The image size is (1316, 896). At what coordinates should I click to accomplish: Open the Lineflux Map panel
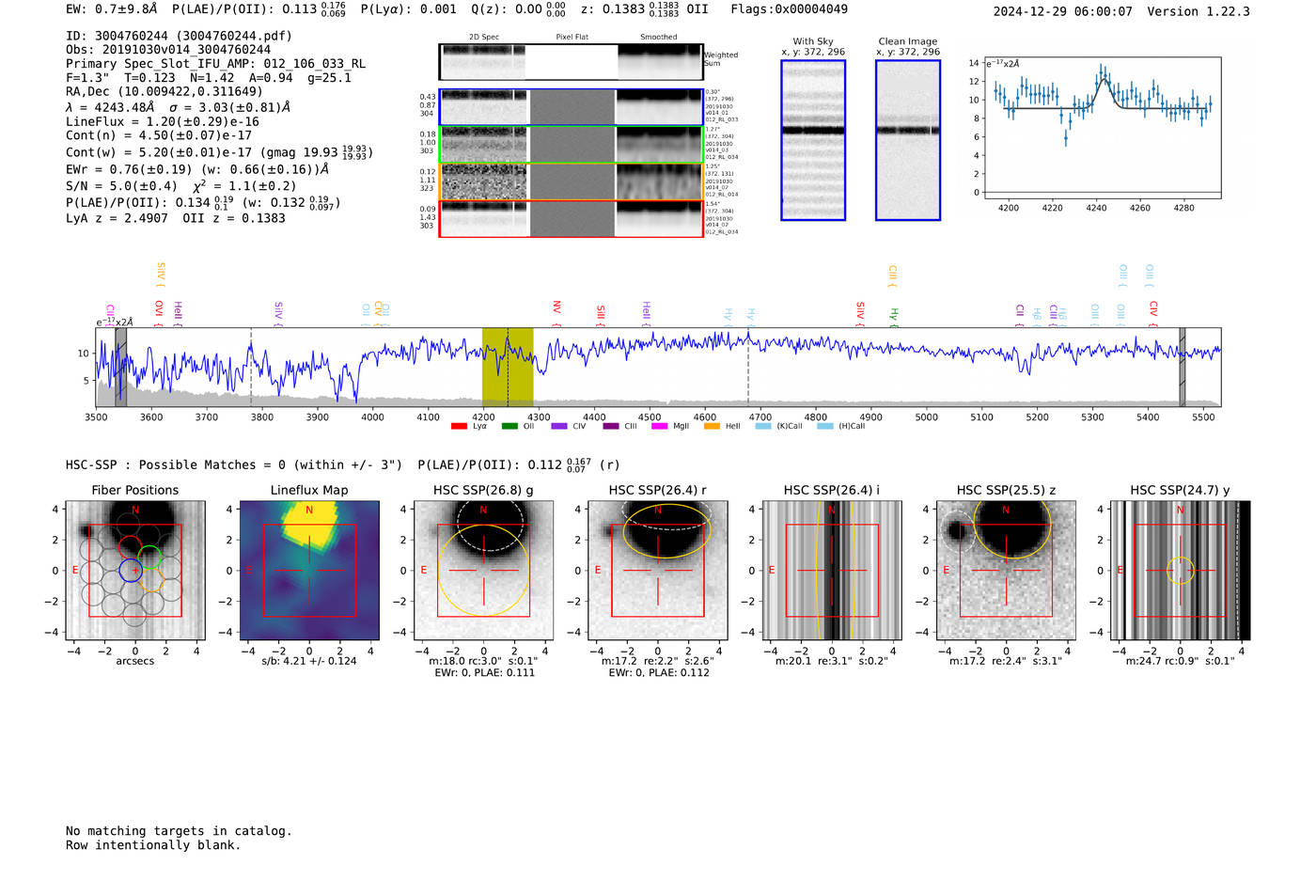tap(309, 570)
